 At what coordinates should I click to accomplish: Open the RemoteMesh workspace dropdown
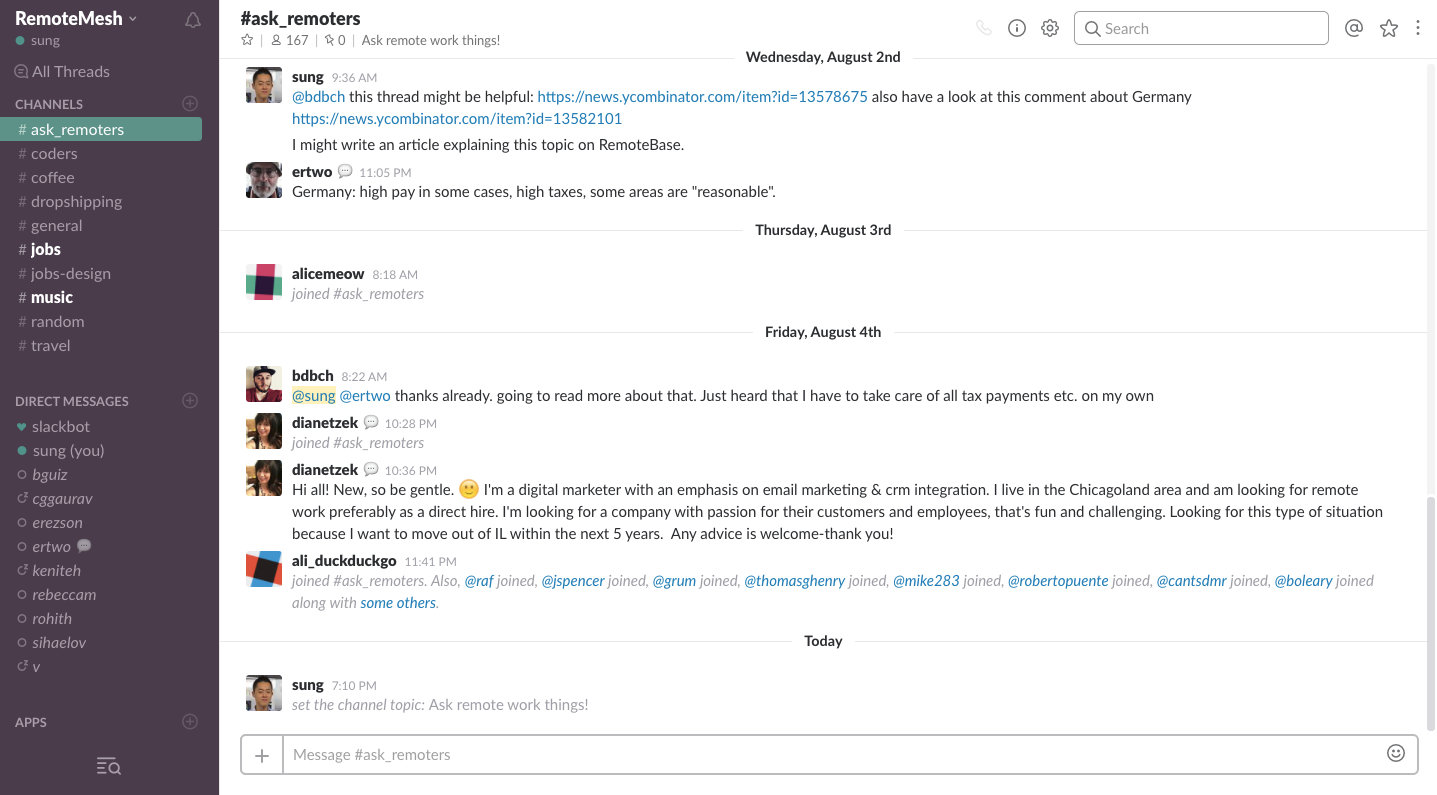coord(71,17)
